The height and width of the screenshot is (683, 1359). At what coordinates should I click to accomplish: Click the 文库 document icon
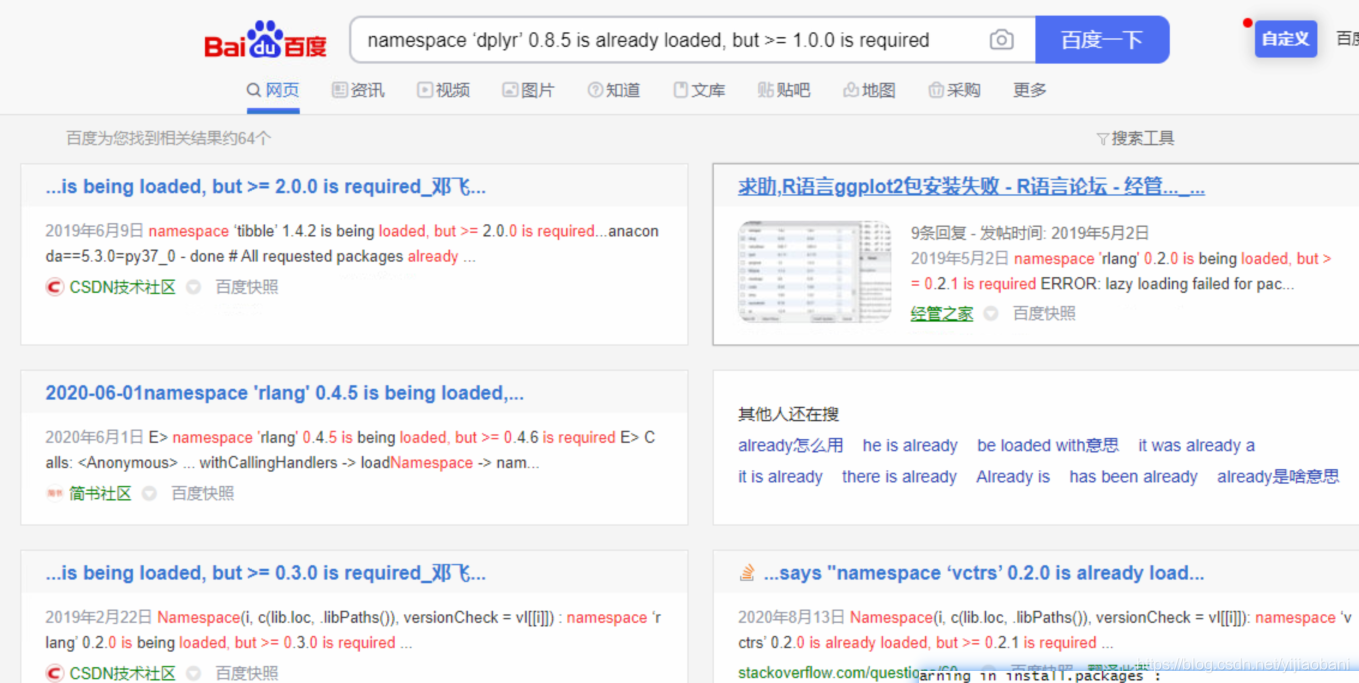[680, 90]
